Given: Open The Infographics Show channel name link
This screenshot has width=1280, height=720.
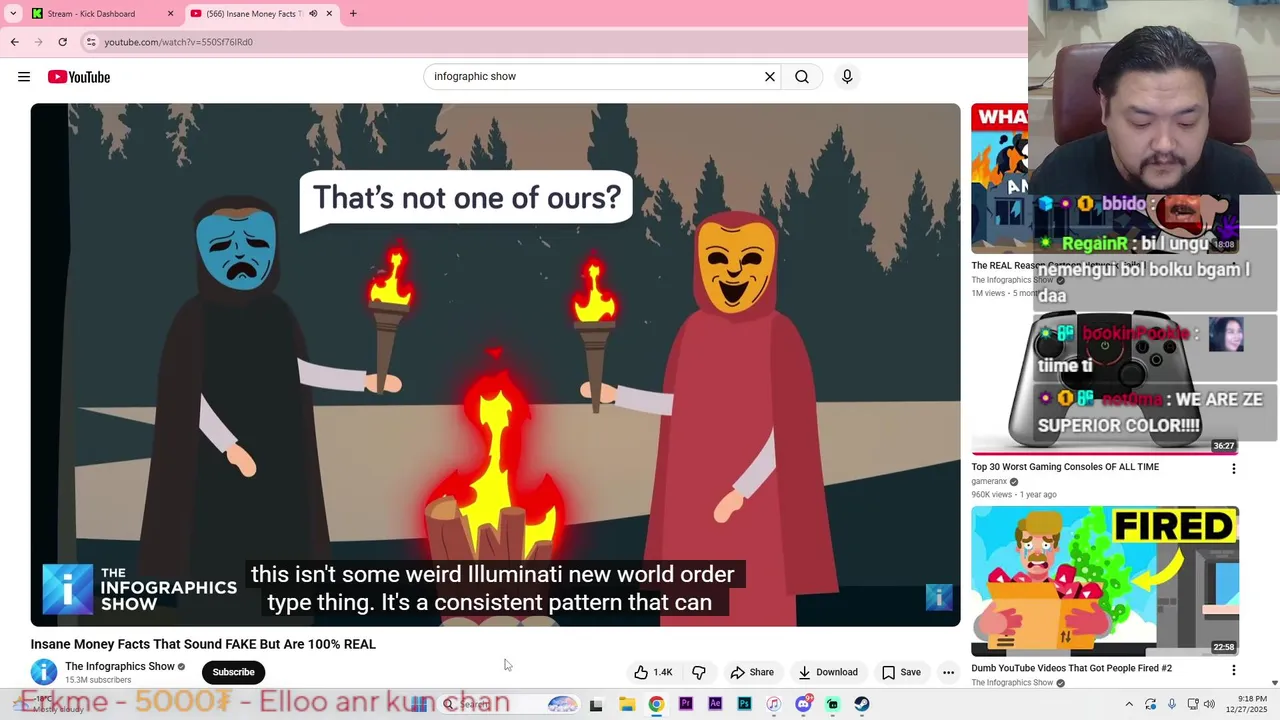Looking at the screenshot, I should click(120, 666).
